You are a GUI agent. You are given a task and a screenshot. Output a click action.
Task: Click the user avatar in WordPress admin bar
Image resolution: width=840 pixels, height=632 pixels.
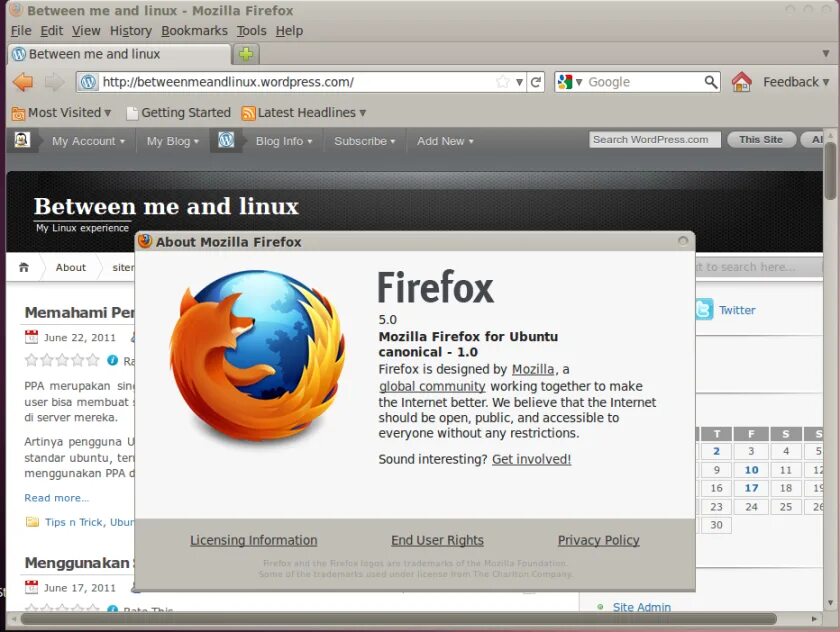(22, 140)
